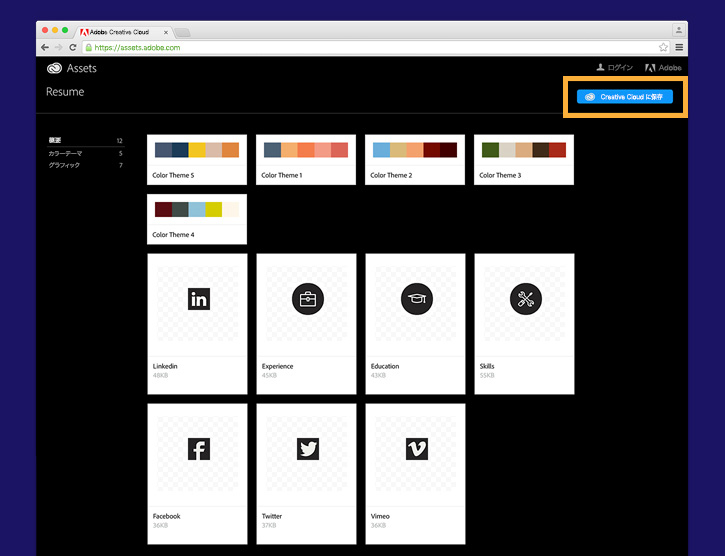Click the Skills asset name
The width and height of the screenshot is (725, 556).
(487, 366)
